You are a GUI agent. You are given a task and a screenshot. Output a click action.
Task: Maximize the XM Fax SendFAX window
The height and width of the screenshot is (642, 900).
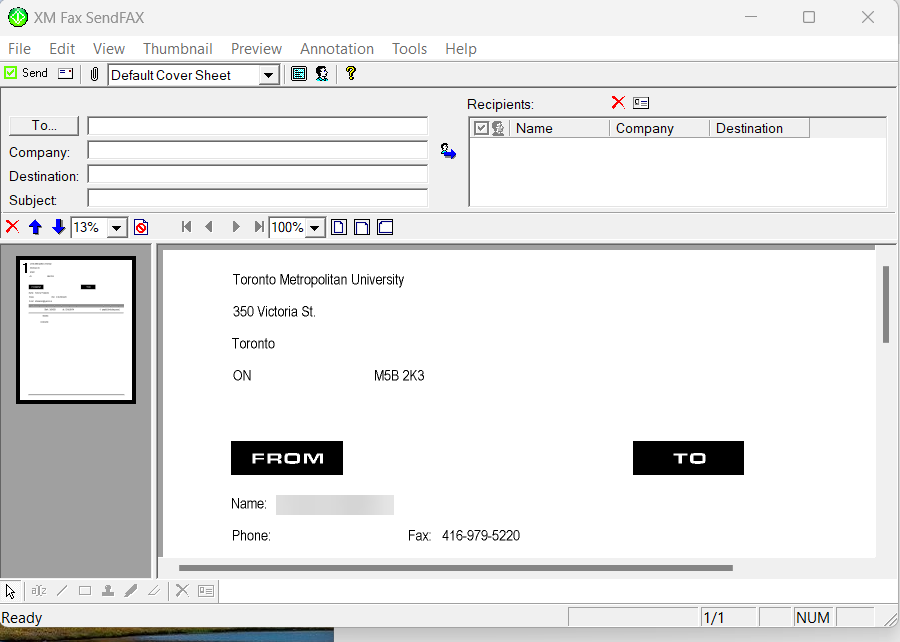809,17
